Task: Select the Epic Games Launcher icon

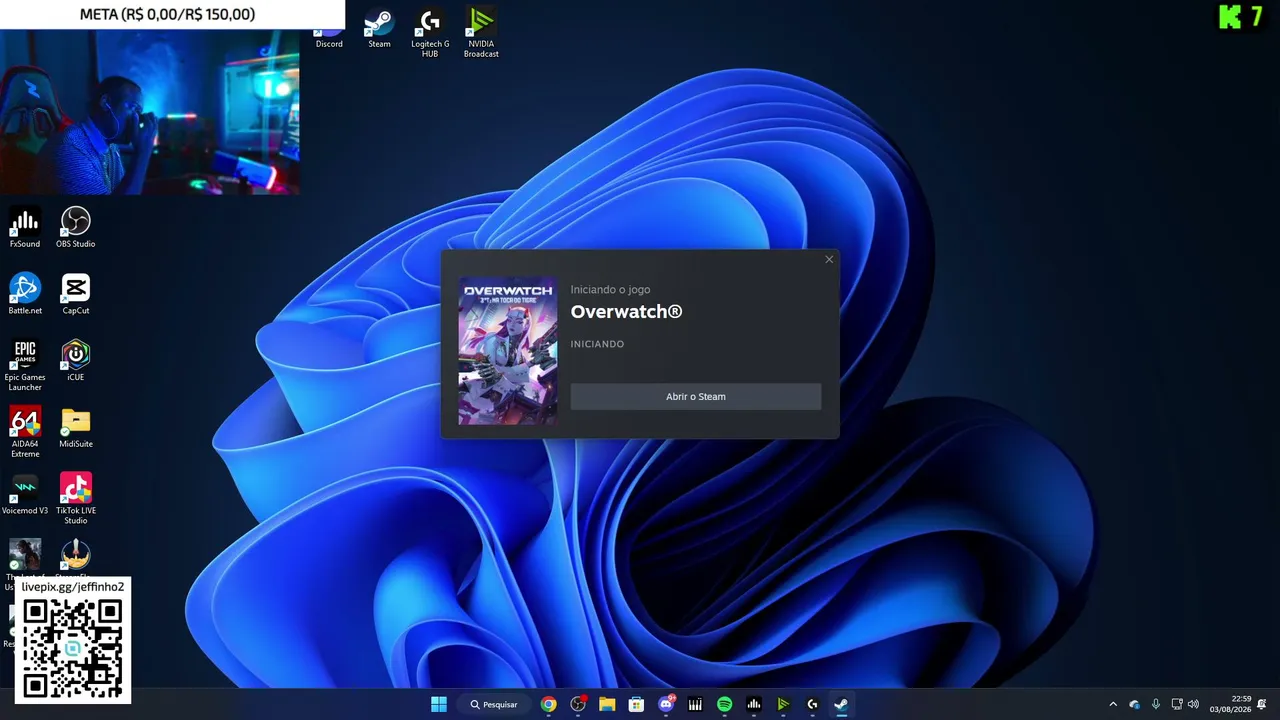Action: (25, 366)
